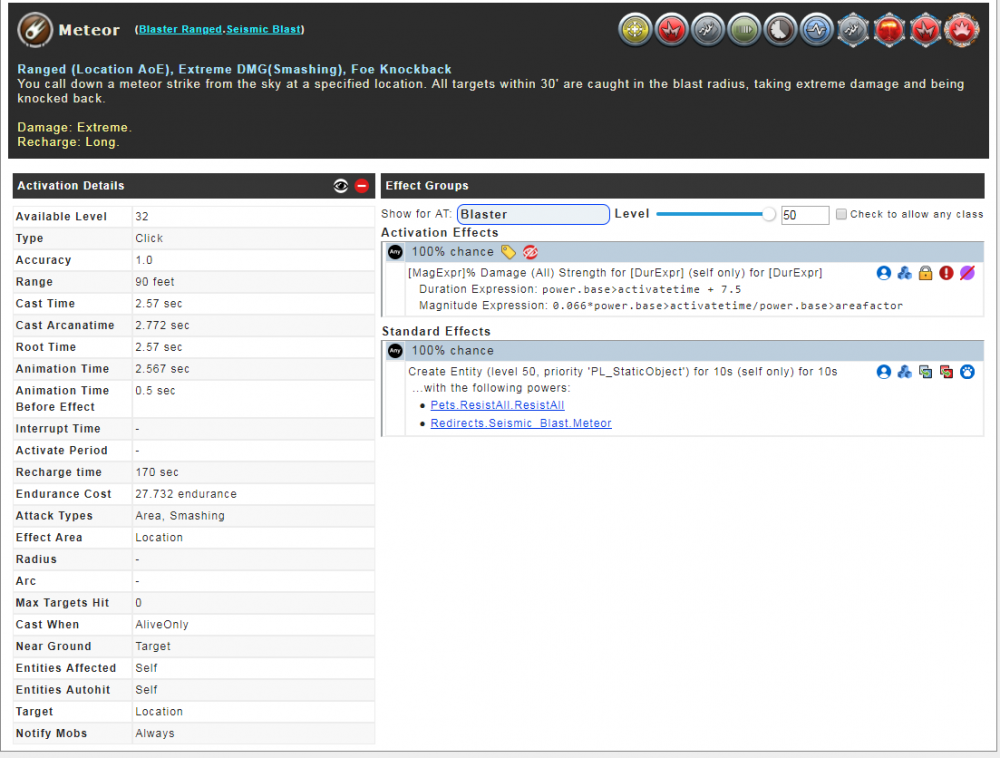Click the orange padlock effect icon

925,273
